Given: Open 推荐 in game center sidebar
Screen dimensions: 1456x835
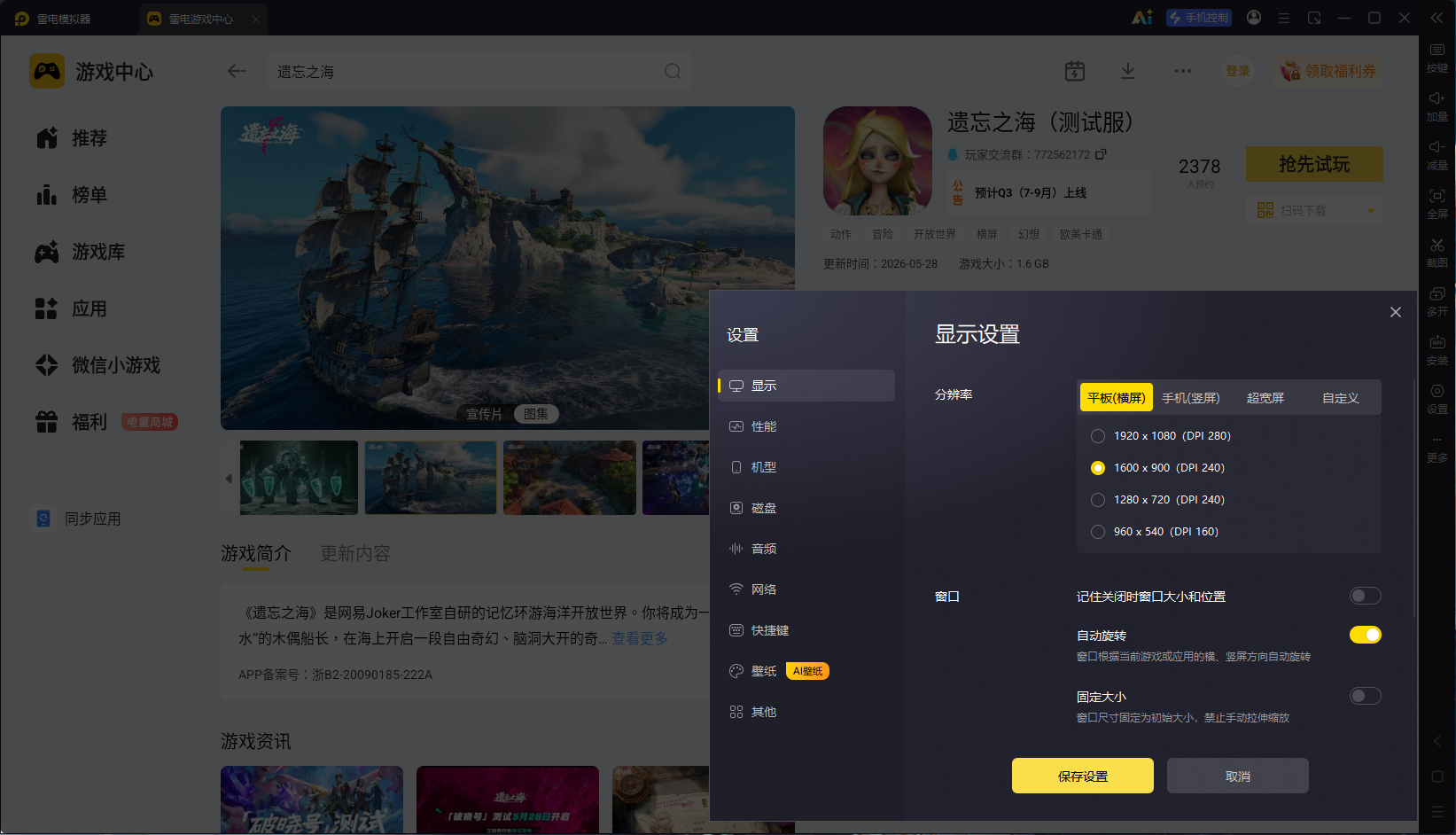Looking at the screenshot, I should 89,138.
